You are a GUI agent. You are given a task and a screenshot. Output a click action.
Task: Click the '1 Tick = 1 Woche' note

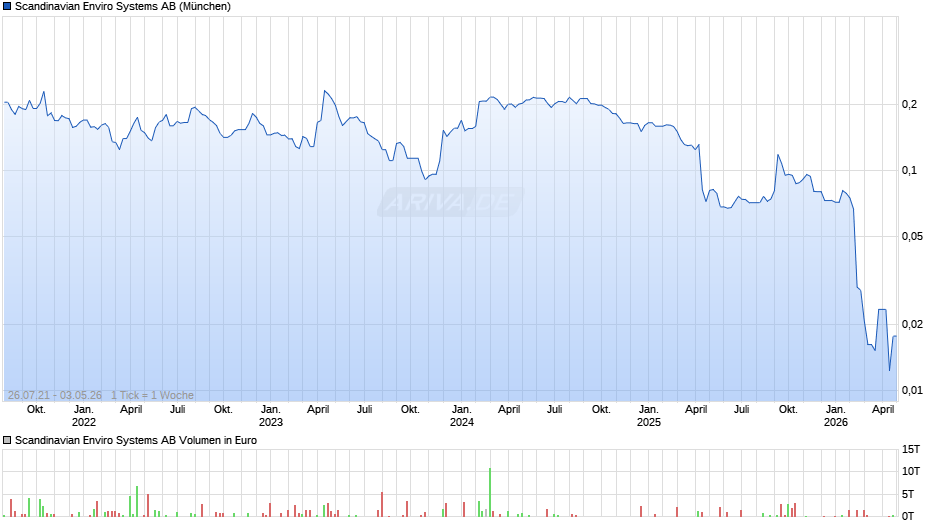coord(152,395)
